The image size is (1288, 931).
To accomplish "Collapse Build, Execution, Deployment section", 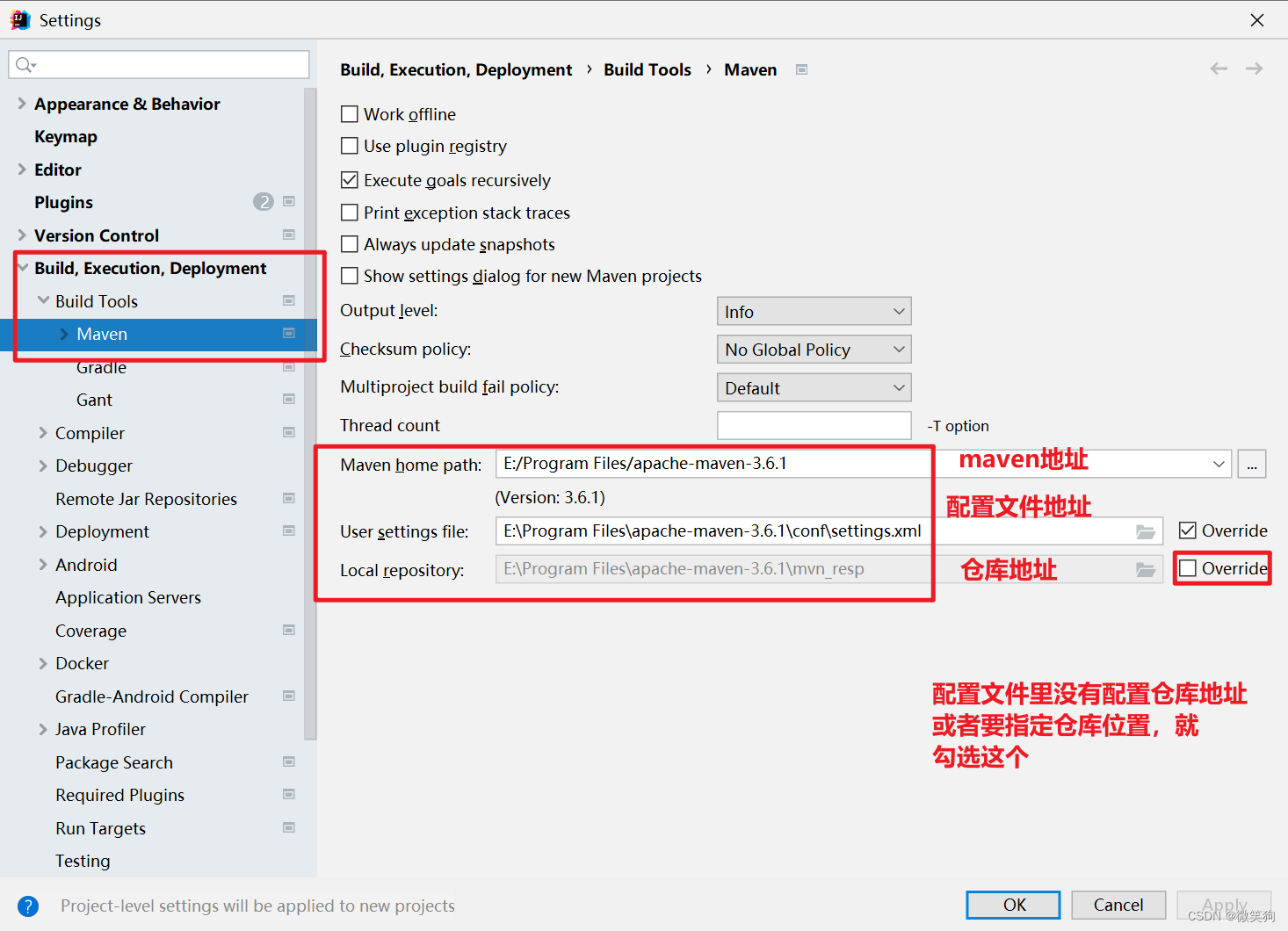I will (x=23, y=268).
